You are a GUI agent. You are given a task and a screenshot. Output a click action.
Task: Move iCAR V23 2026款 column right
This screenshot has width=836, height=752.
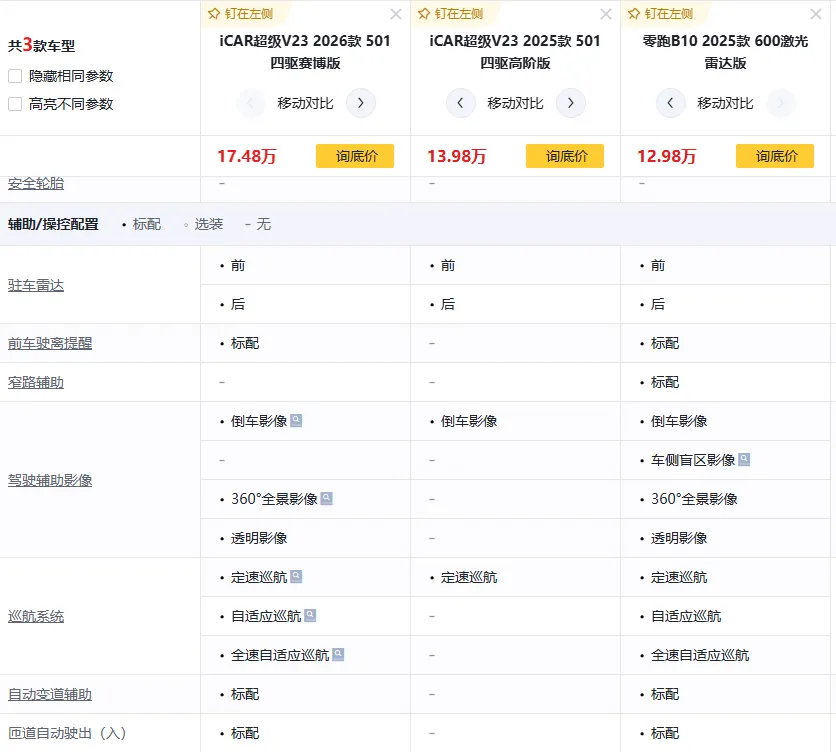[x=361, y=103]
